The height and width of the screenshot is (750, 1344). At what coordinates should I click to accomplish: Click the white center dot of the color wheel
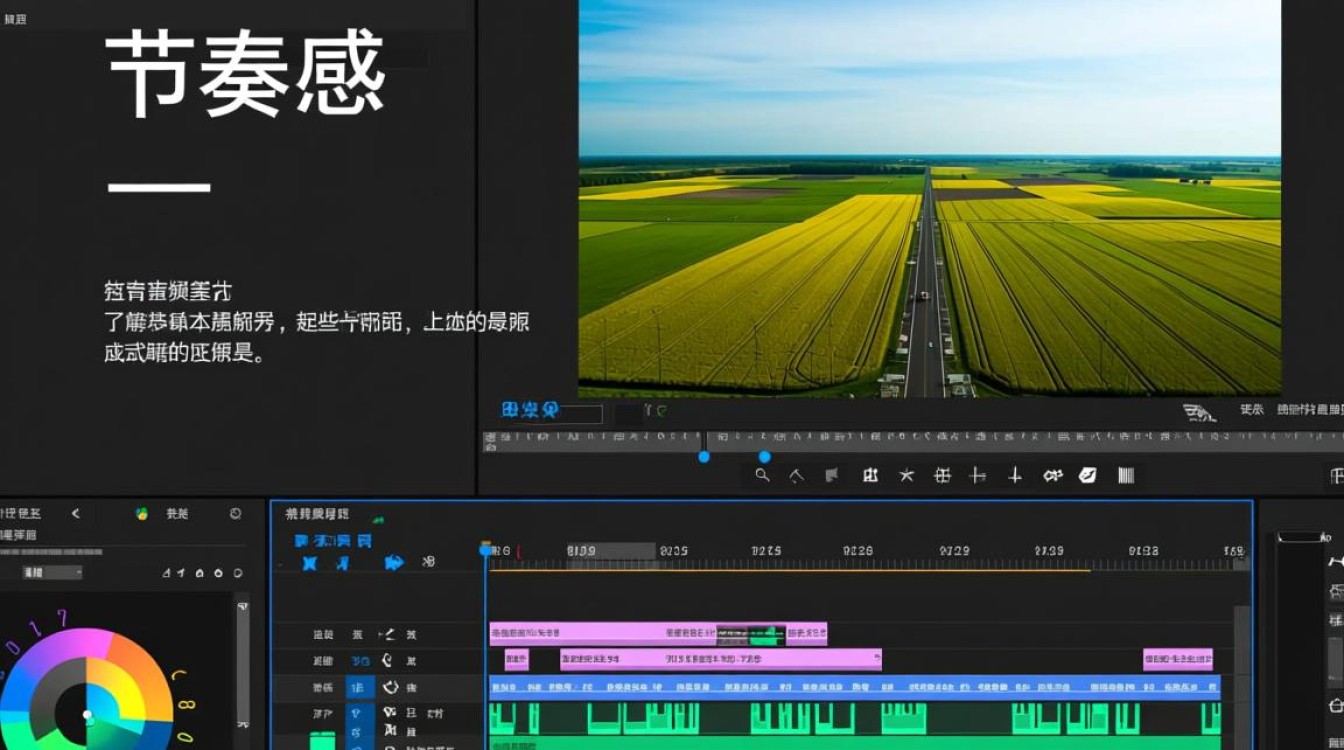[x=88, y=714]
